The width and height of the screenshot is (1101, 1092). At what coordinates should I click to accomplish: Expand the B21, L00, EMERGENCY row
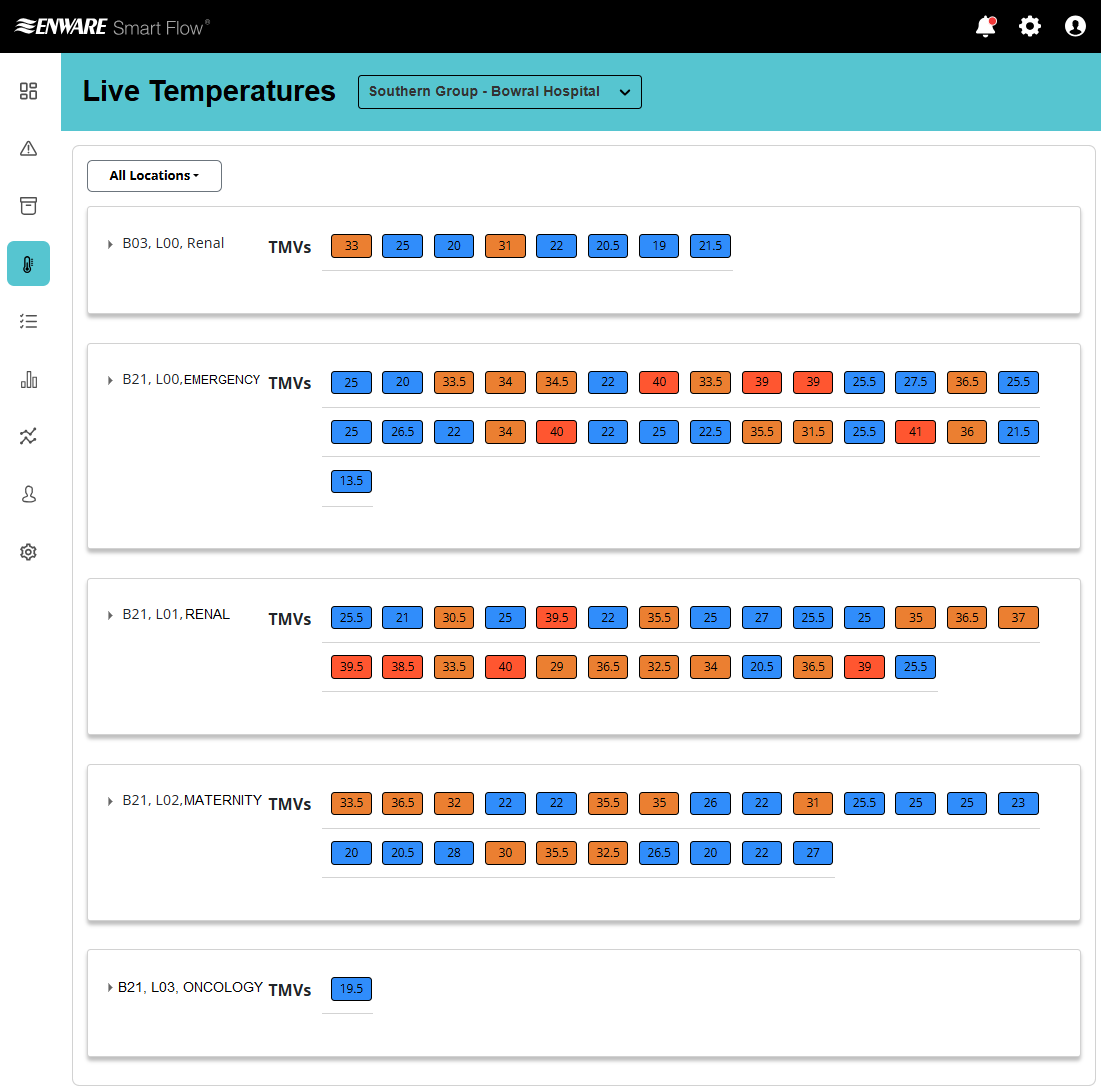point(110,380)
